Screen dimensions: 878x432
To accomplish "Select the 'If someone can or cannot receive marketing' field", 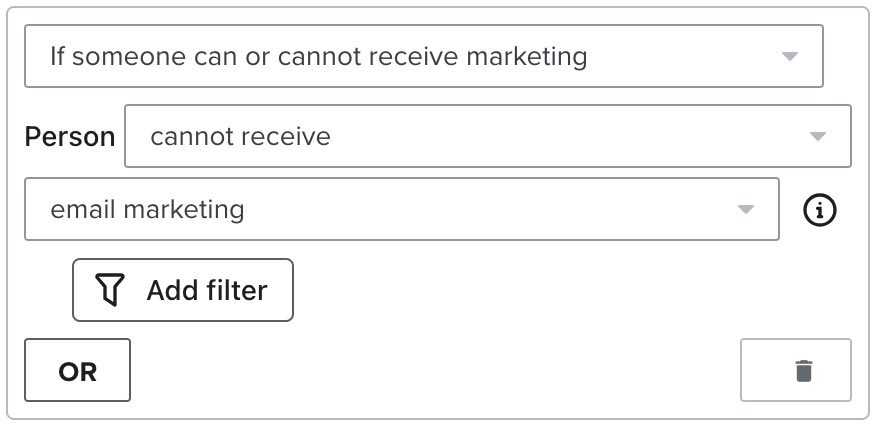I will coord(318,57).
